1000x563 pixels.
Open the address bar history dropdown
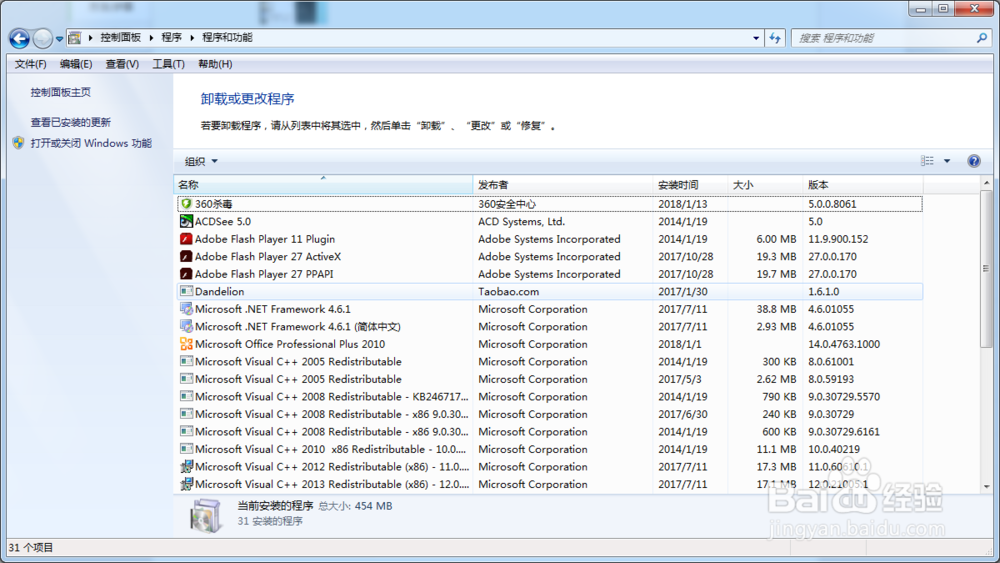pos(756,38)
